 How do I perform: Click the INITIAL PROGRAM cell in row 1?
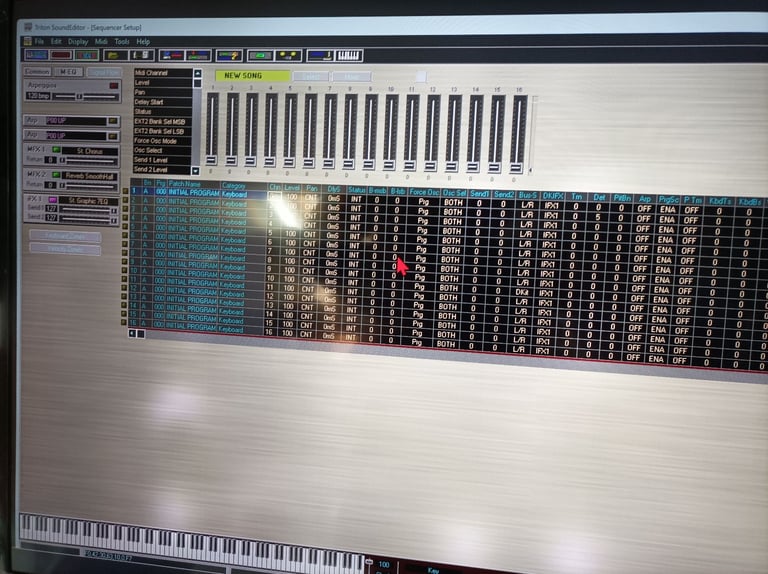click(193, 192)
